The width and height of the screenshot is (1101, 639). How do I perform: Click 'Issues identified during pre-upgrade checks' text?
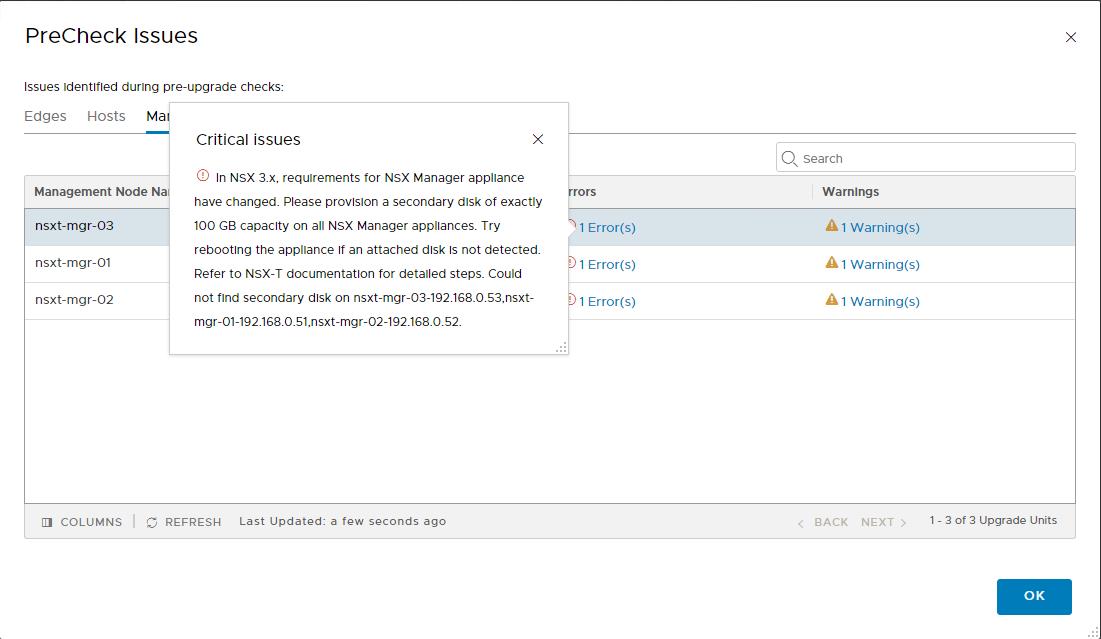[x=154, y=87]
